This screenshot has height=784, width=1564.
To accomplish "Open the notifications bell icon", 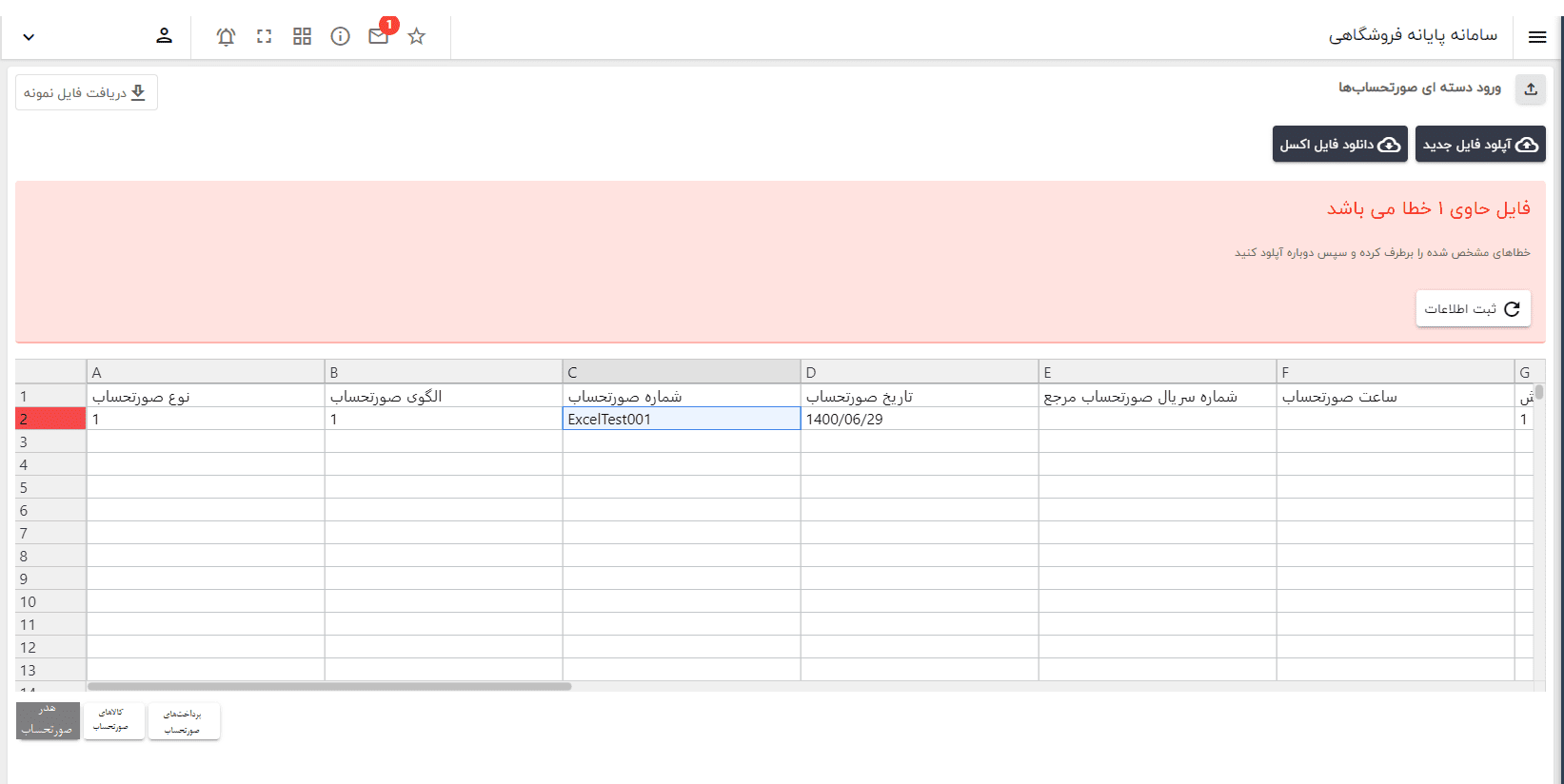I will pyautogui.click(x=226, y=36).
